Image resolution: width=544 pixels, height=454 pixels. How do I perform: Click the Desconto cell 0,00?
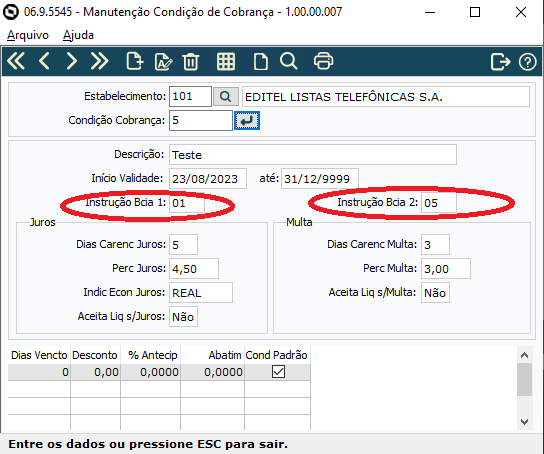95,372
